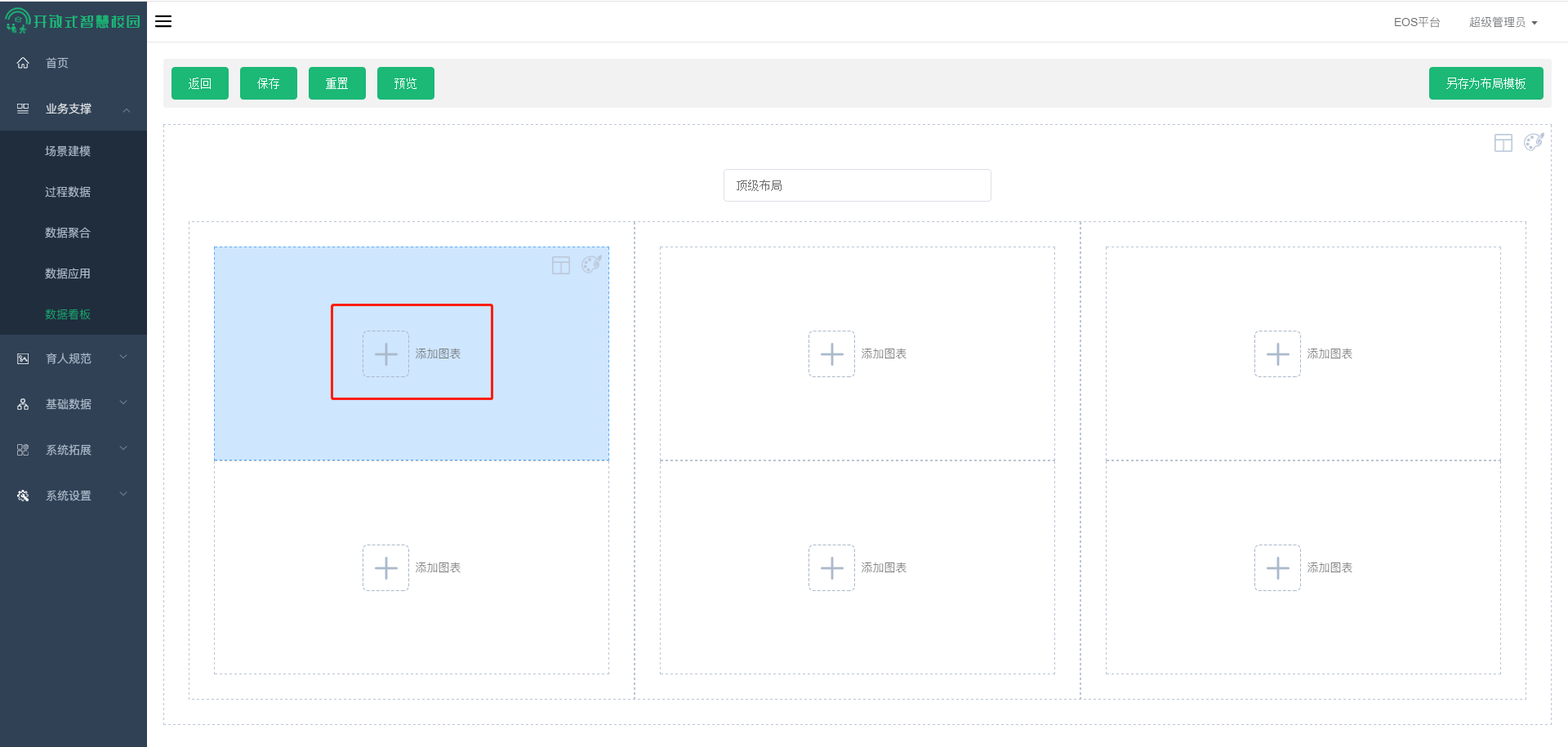Click the 系统拓展 sidebar icon
Image resolution: width=1568 pixels, height=747 pixels.
tap(23, 450)
